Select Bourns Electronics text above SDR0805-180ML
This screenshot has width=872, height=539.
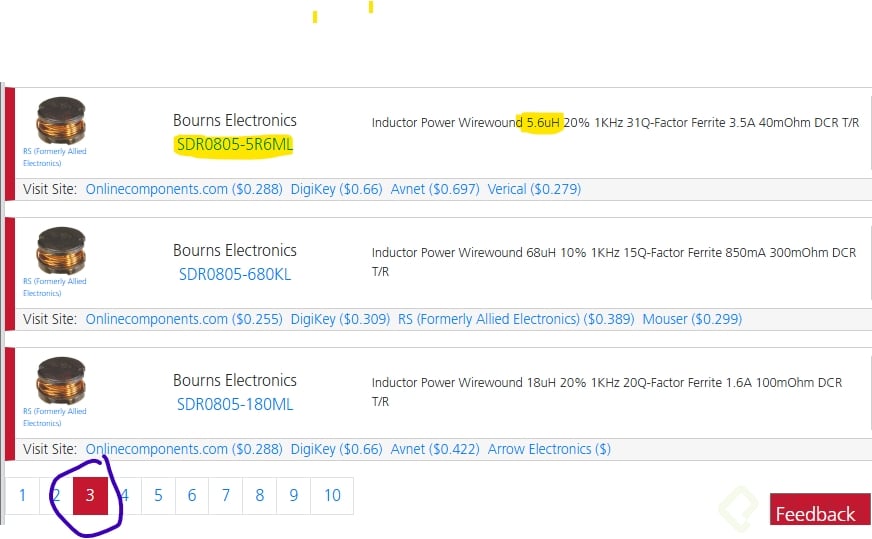(x=235, y=380)
